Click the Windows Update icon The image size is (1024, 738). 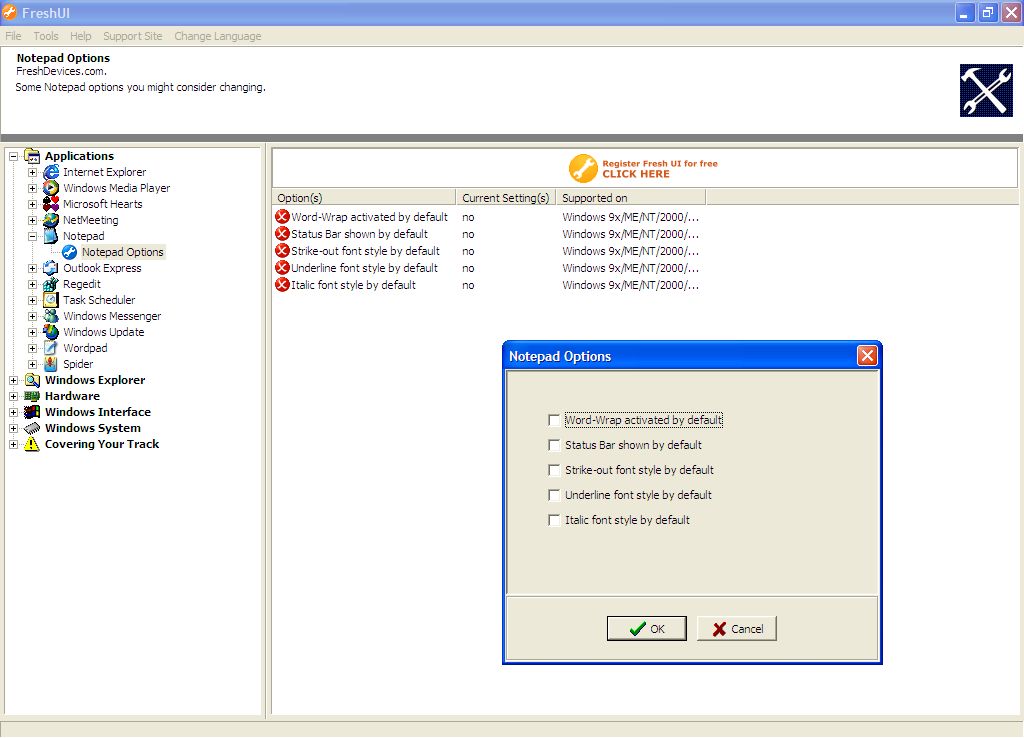tap(51, 332)
